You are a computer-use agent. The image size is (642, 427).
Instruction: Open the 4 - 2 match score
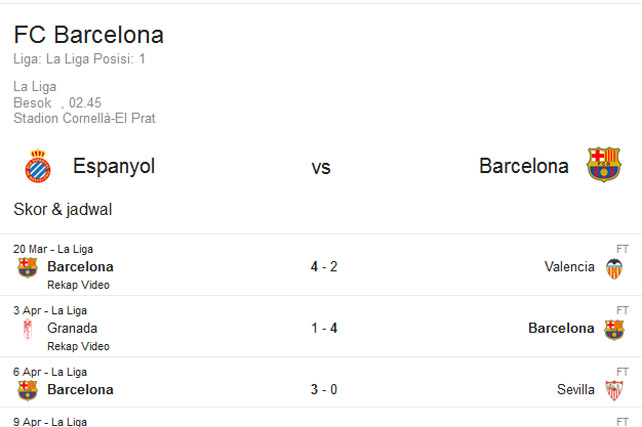(x=324, y=267)
